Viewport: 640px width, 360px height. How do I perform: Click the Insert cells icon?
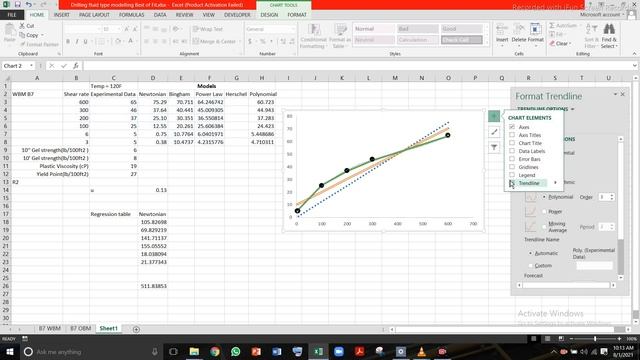(x=502, y=33)
